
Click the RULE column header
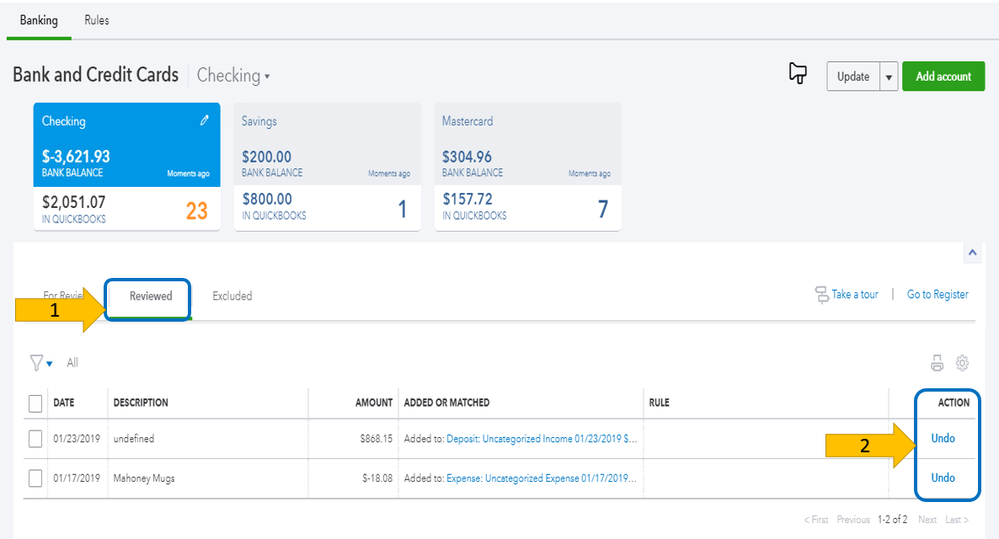pyautogui.click(x=659, y=403)
